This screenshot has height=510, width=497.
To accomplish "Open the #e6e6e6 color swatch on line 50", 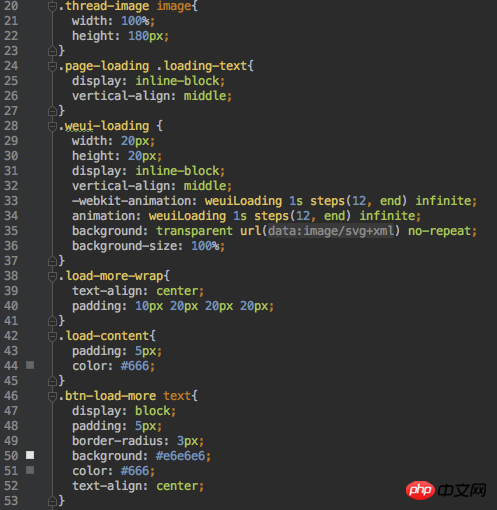I will (x=30, y=455).
